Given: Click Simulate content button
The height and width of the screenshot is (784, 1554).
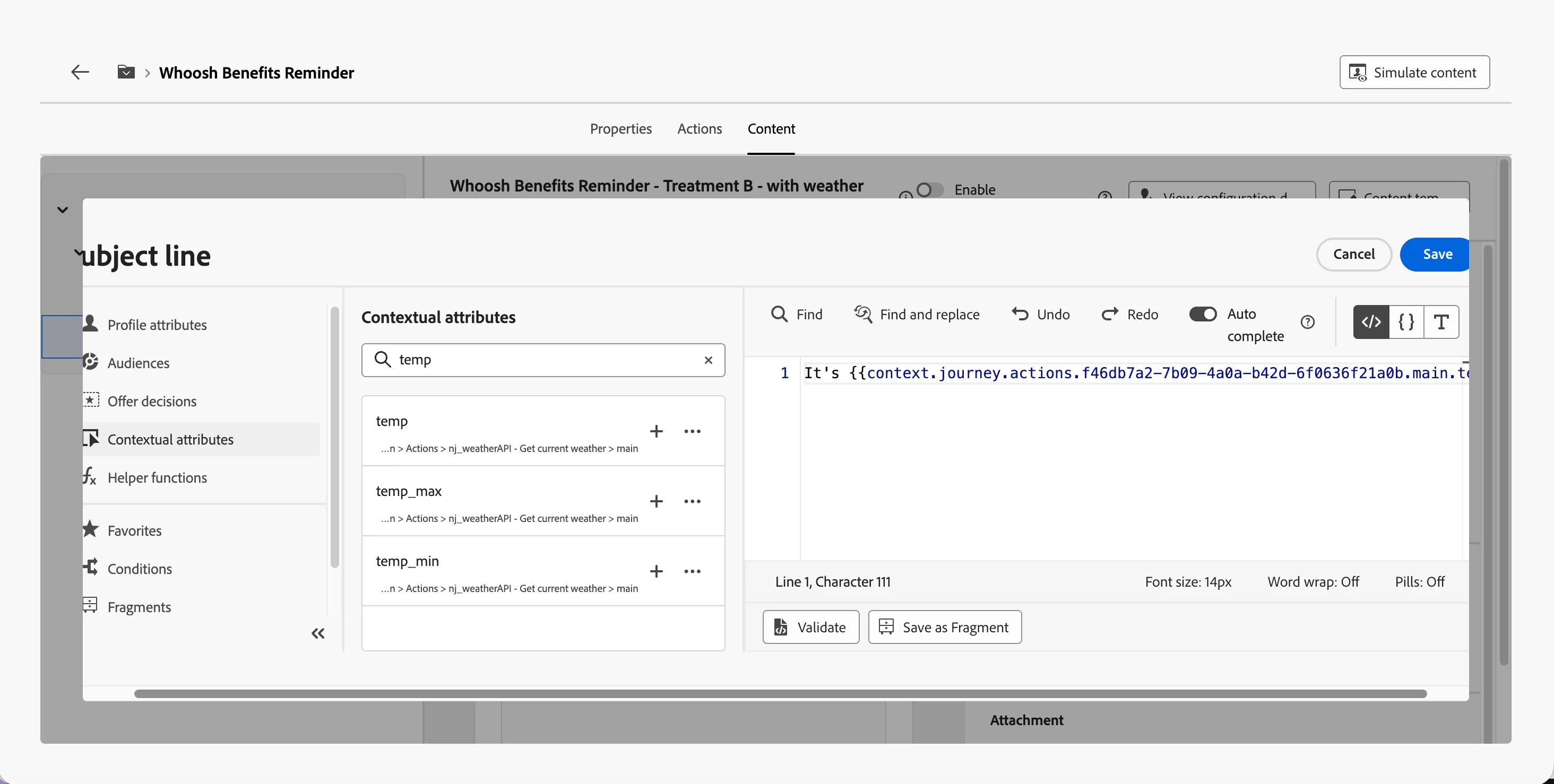Looking at the screenshot, I should coord(1414,72).
